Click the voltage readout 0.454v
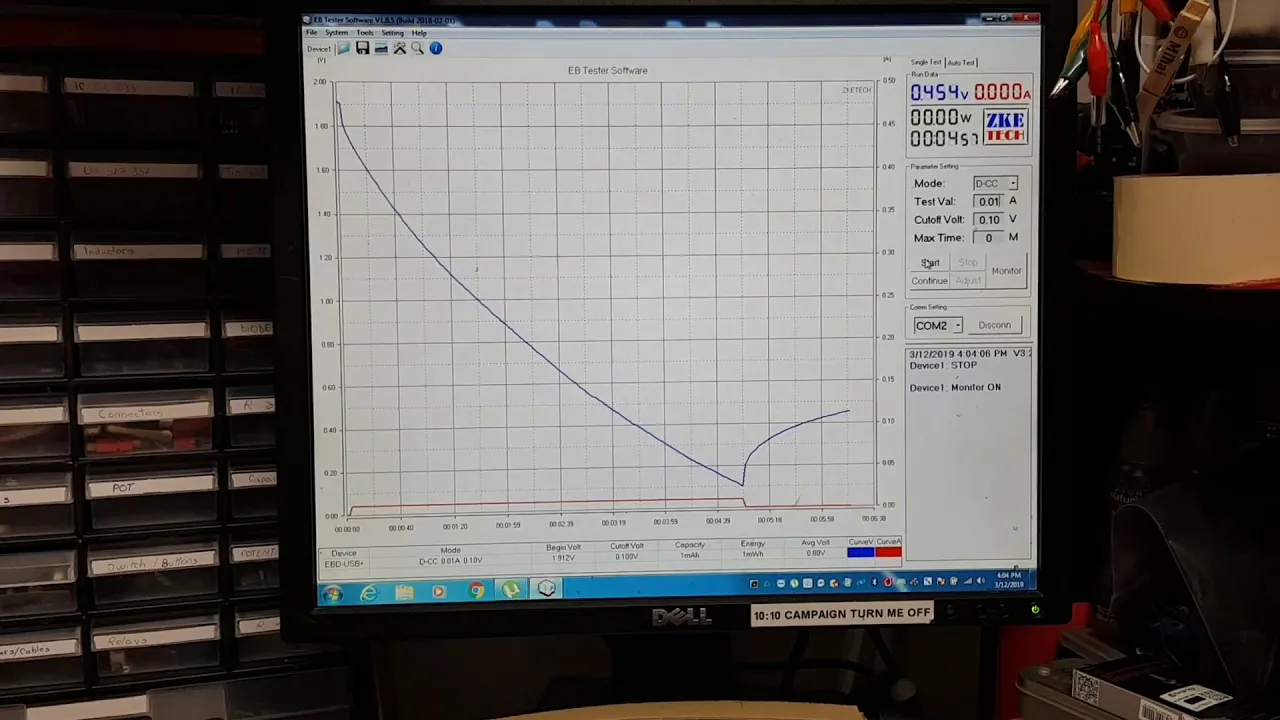Viewport: 1280px width, 720px height. point(939,93)
